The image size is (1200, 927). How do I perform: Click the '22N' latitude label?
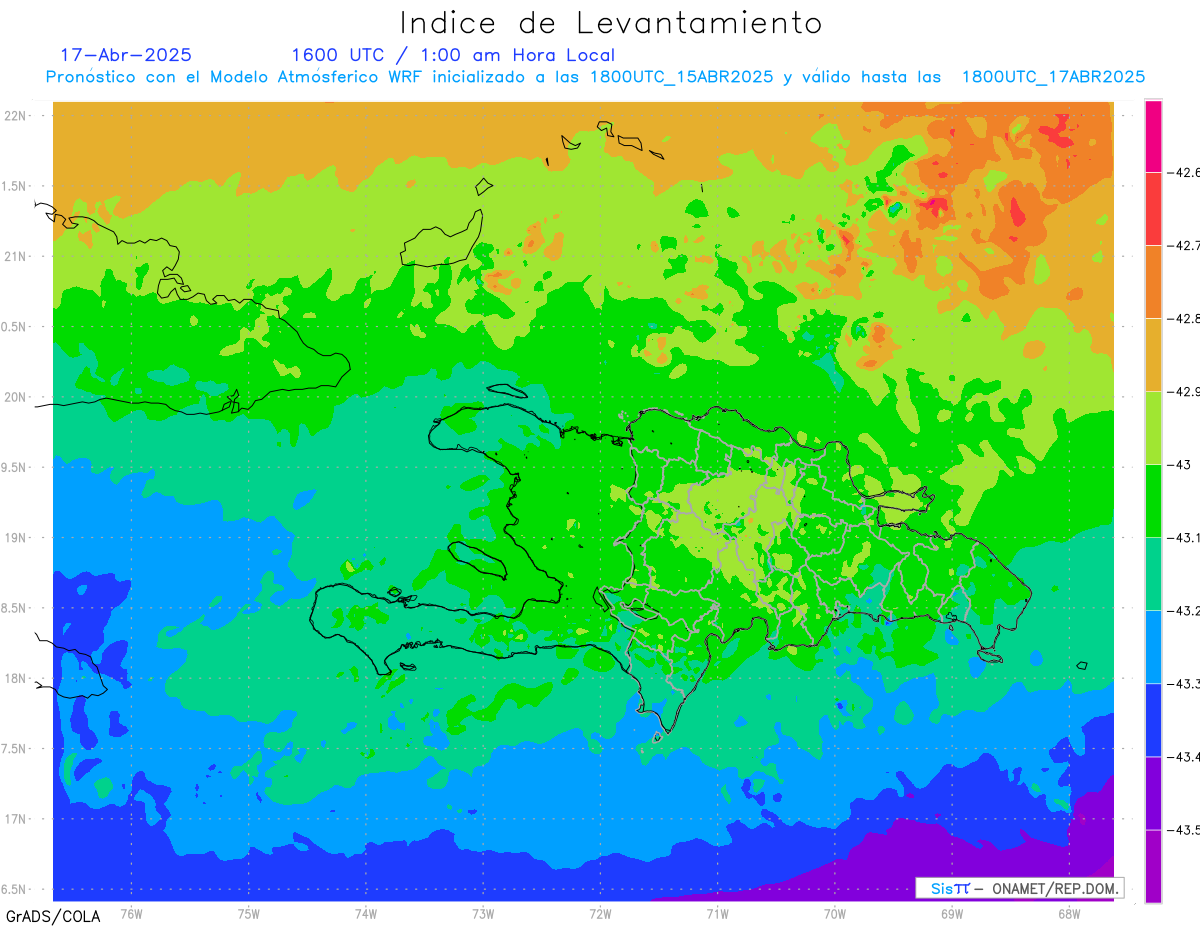[x=17, y=116]
